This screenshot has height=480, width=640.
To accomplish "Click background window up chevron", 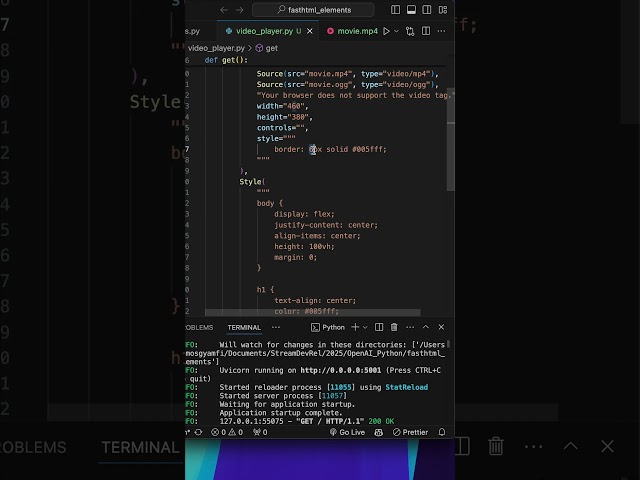I will 571,446.
